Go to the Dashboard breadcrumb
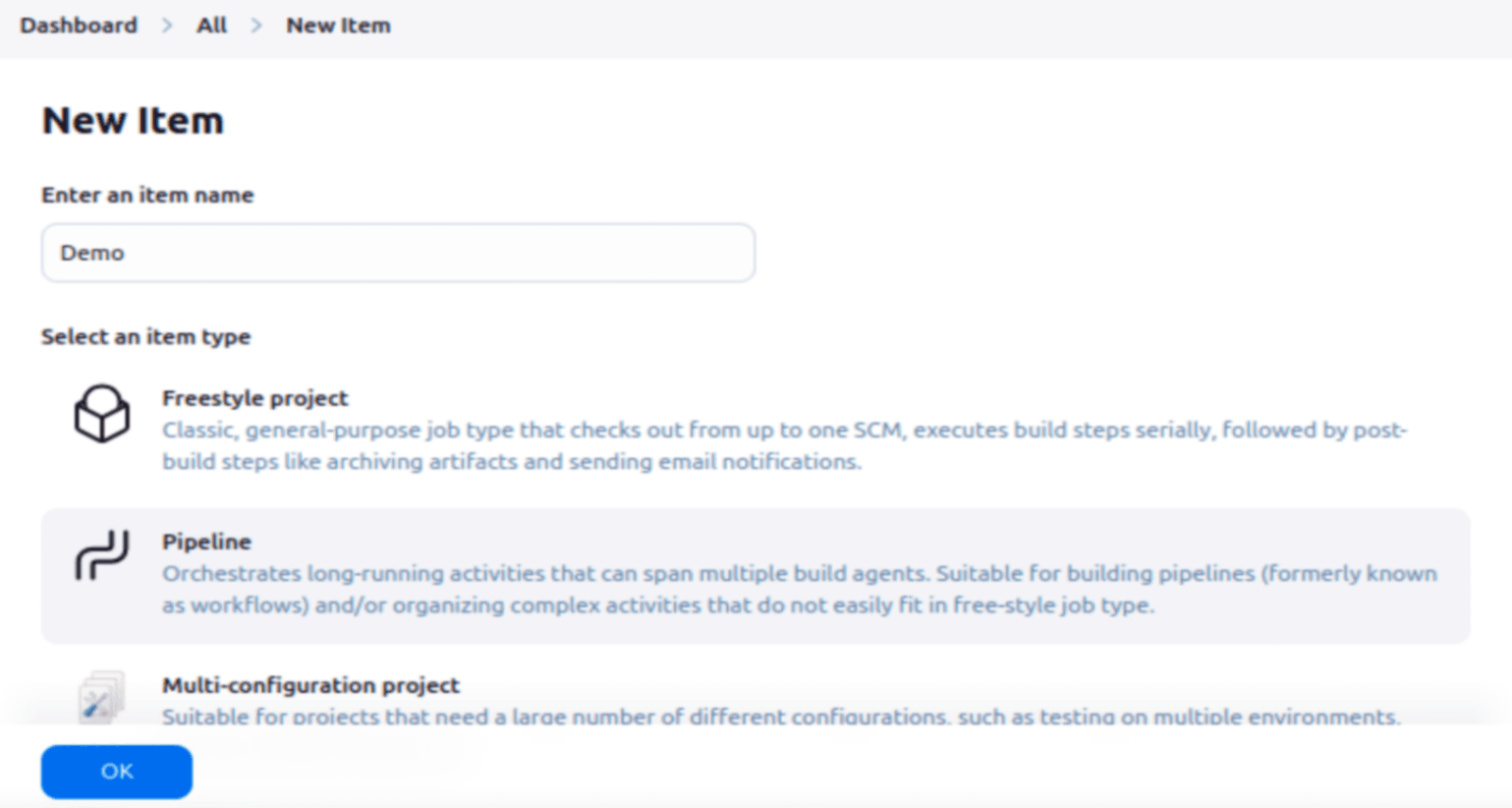Image resolution: width=1512 pixels, height=808 pixels. [x=79, y=26]
